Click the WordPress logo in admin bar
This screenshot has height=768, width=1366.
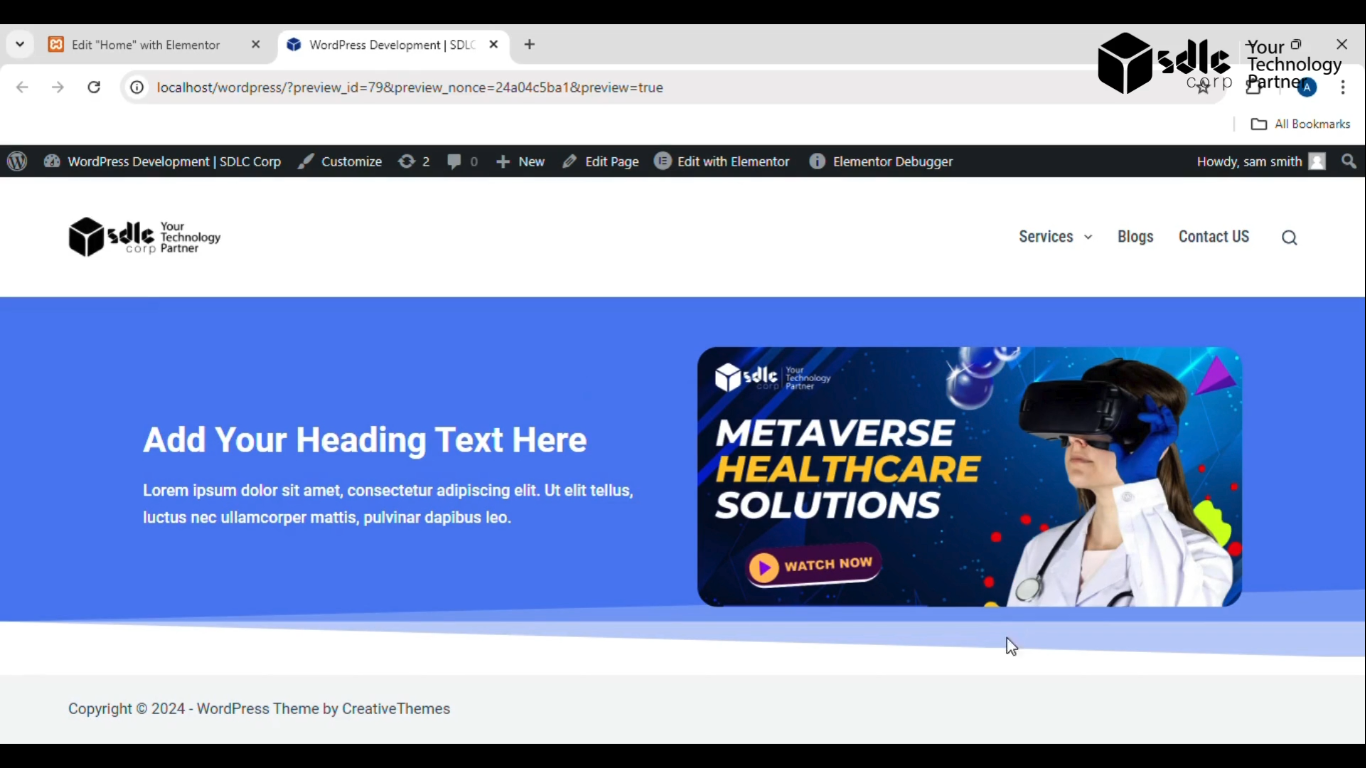coord(17,161)
